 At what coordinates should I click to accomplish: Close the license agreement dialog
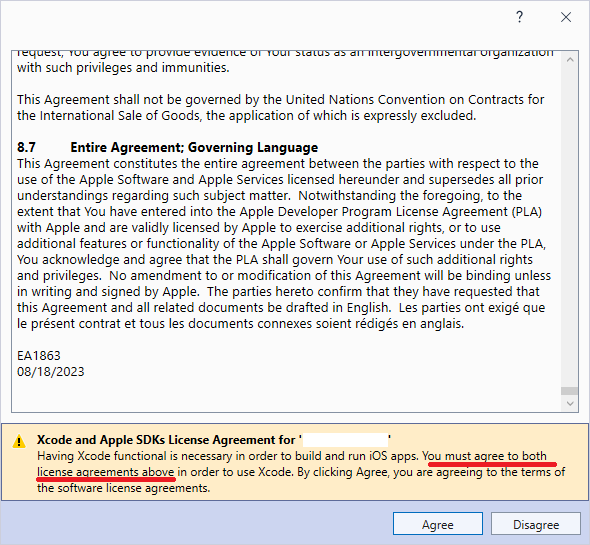(566, 17)
